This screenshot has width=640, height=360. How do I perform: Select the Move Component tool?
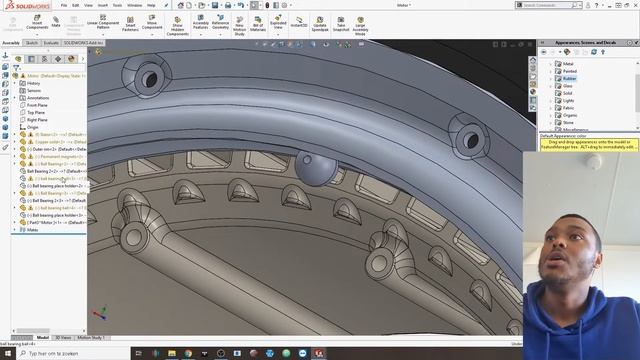152,22
